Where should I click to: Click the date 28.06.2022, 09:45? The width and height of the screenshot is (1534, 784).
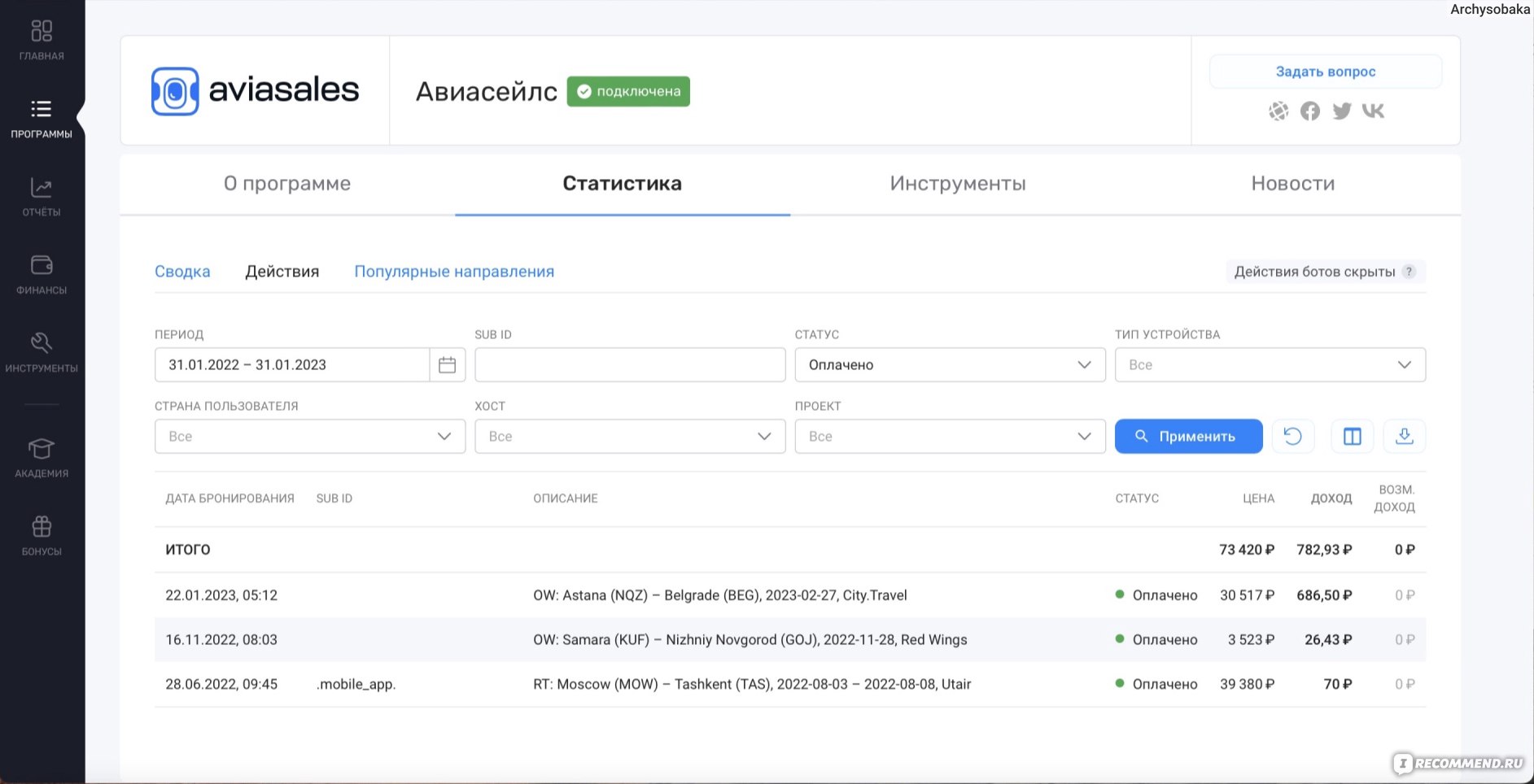[x=221, y=685]
